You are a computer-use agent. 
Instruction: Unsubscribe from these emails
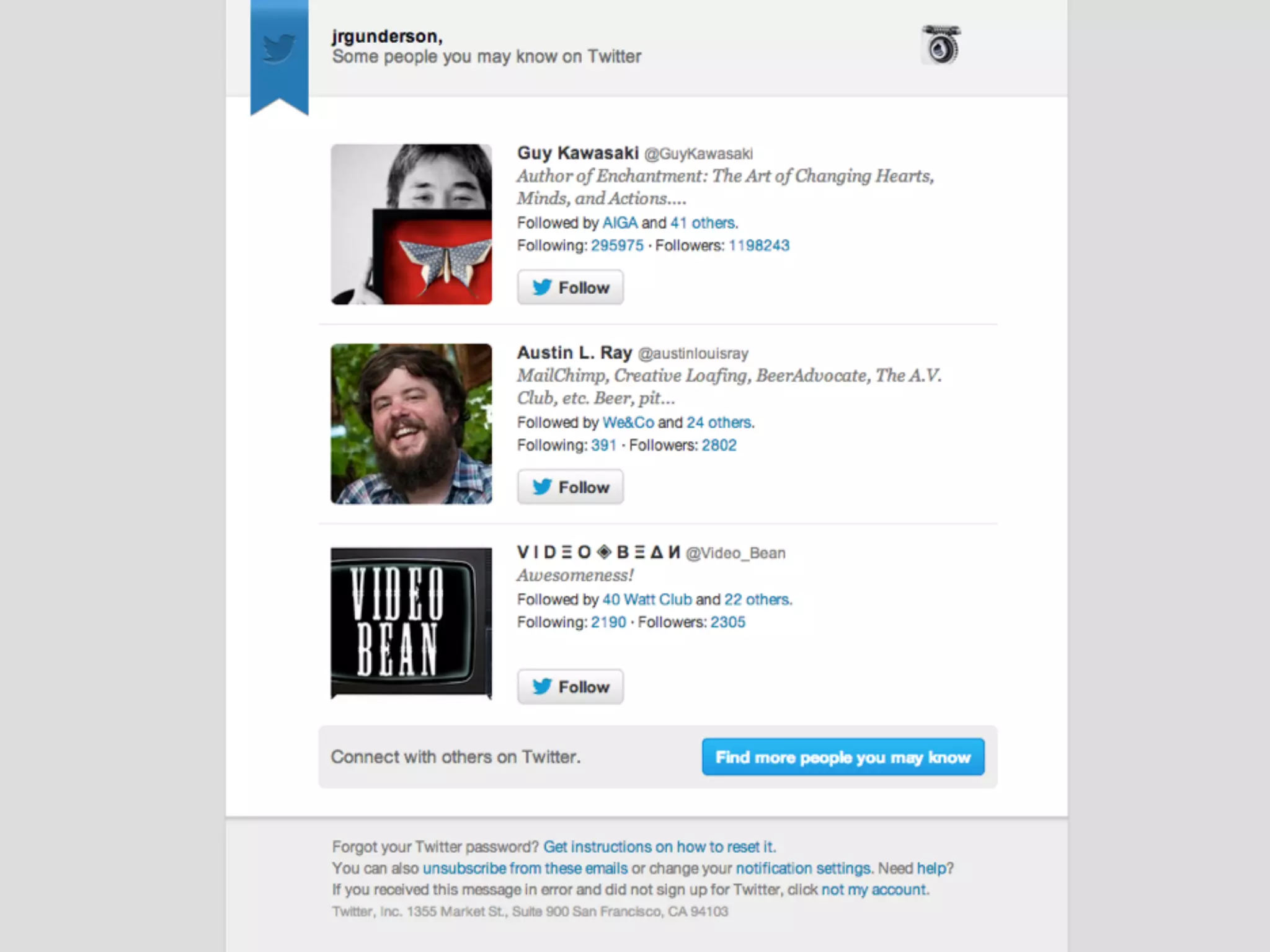(525, 868)
